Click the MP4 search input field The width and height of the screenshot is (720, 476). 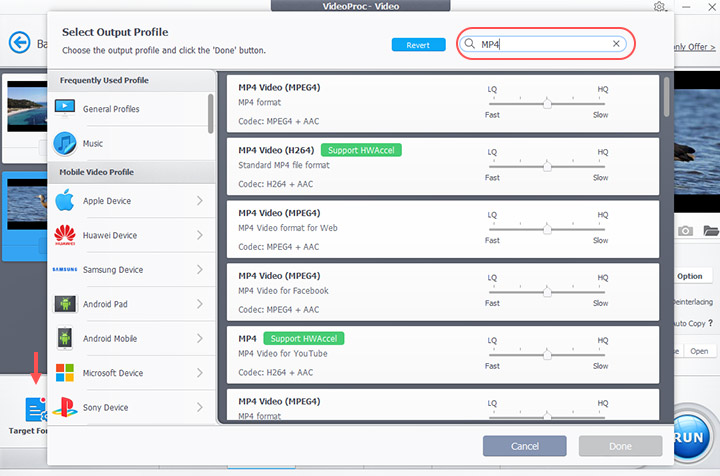pyautogui.click(x=544, y=44)
